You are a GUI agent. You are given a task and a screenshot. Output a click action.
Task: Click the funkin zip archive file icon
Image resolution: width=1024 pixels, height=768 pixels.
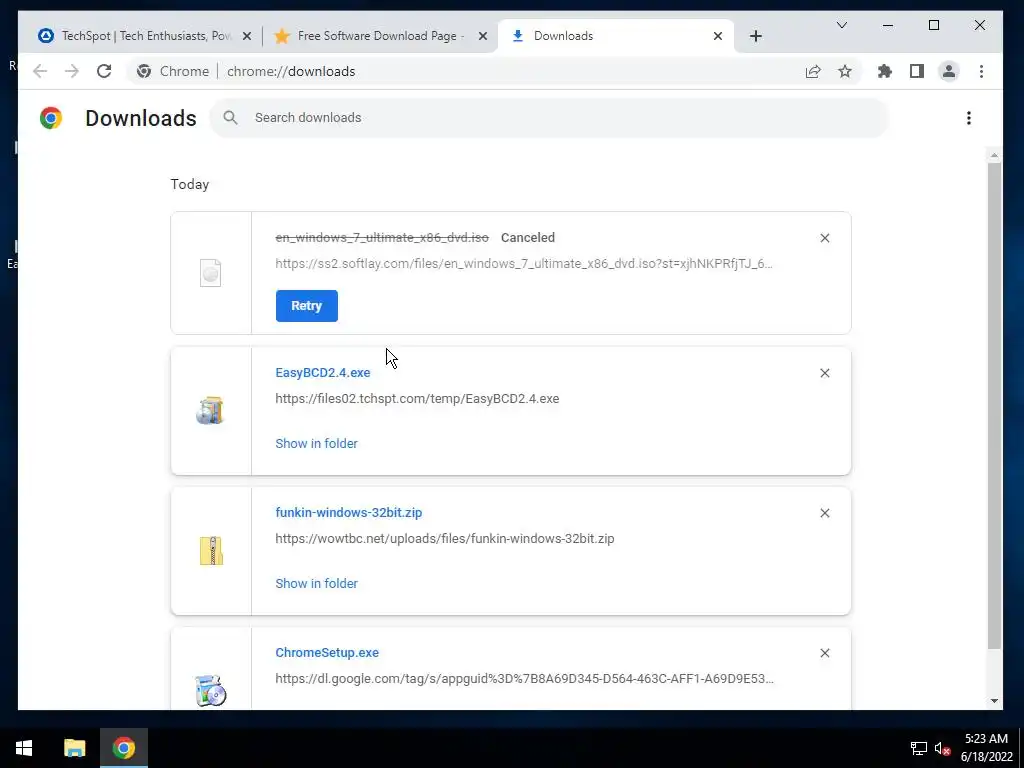(x=211, y=551)
